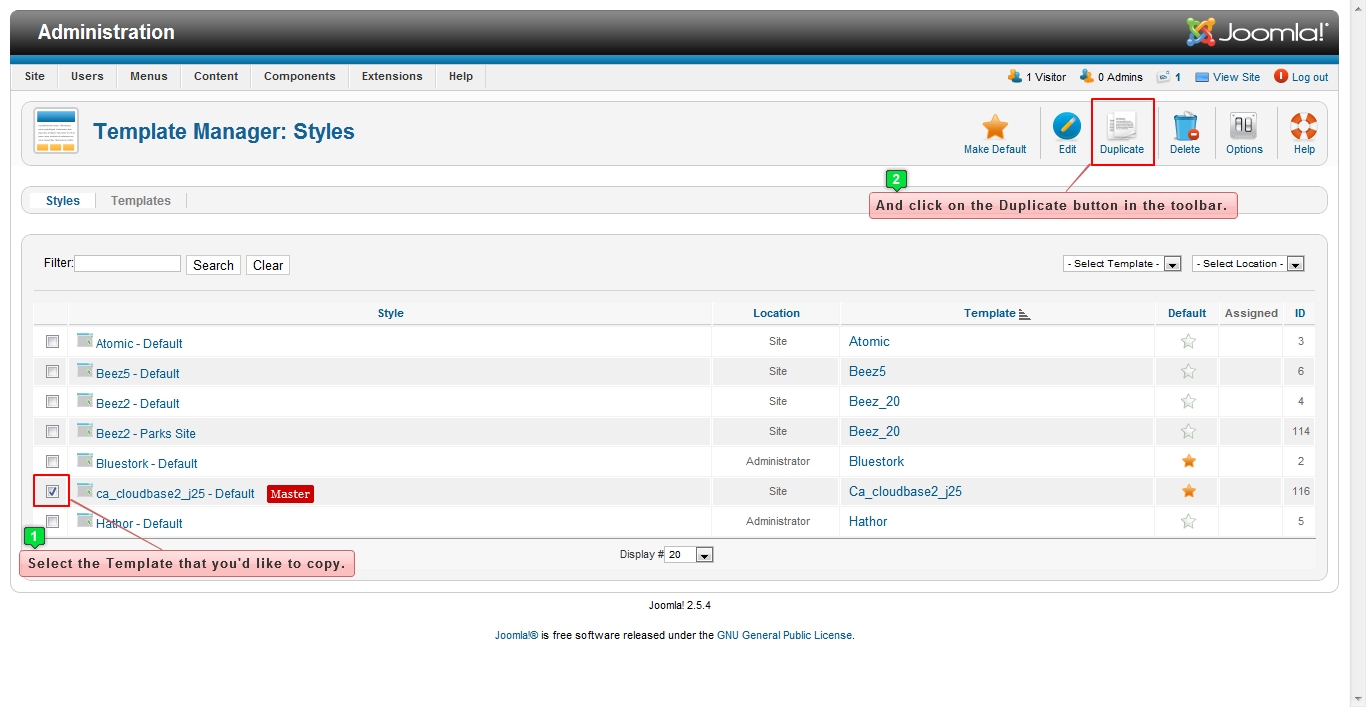
Task: Check the Atomic - Default checkbox
Action: [x=52, y=341]
